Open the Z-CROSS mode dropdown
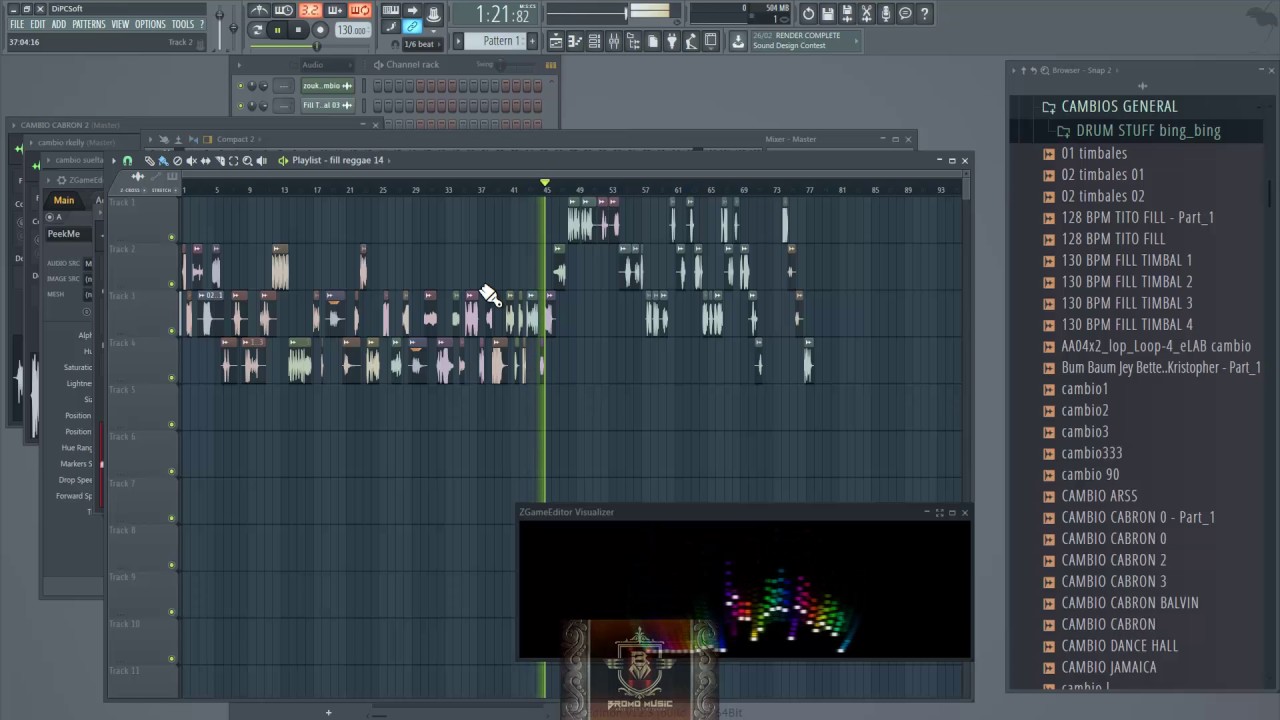 tap(133, 190)
